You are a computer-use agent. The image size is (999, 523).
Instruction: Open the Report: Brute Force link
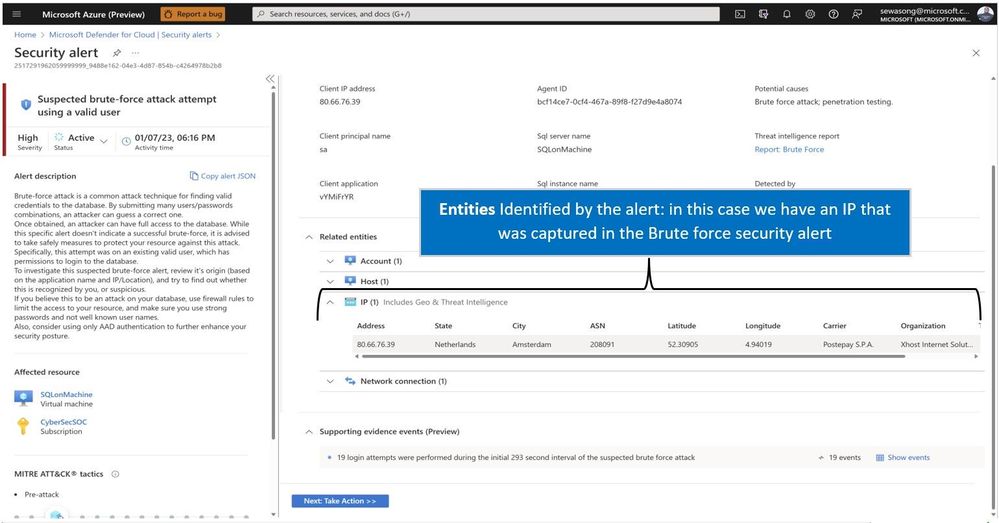pyautogui.click(x=789, y=149)
